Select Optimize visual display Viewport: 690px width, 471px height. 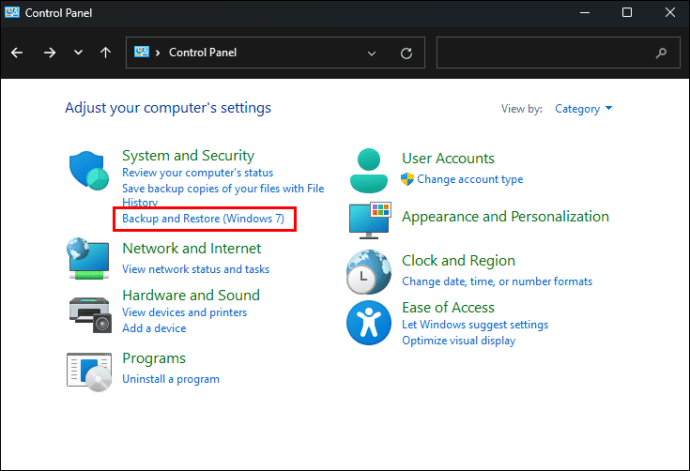(x=459, y=341)
